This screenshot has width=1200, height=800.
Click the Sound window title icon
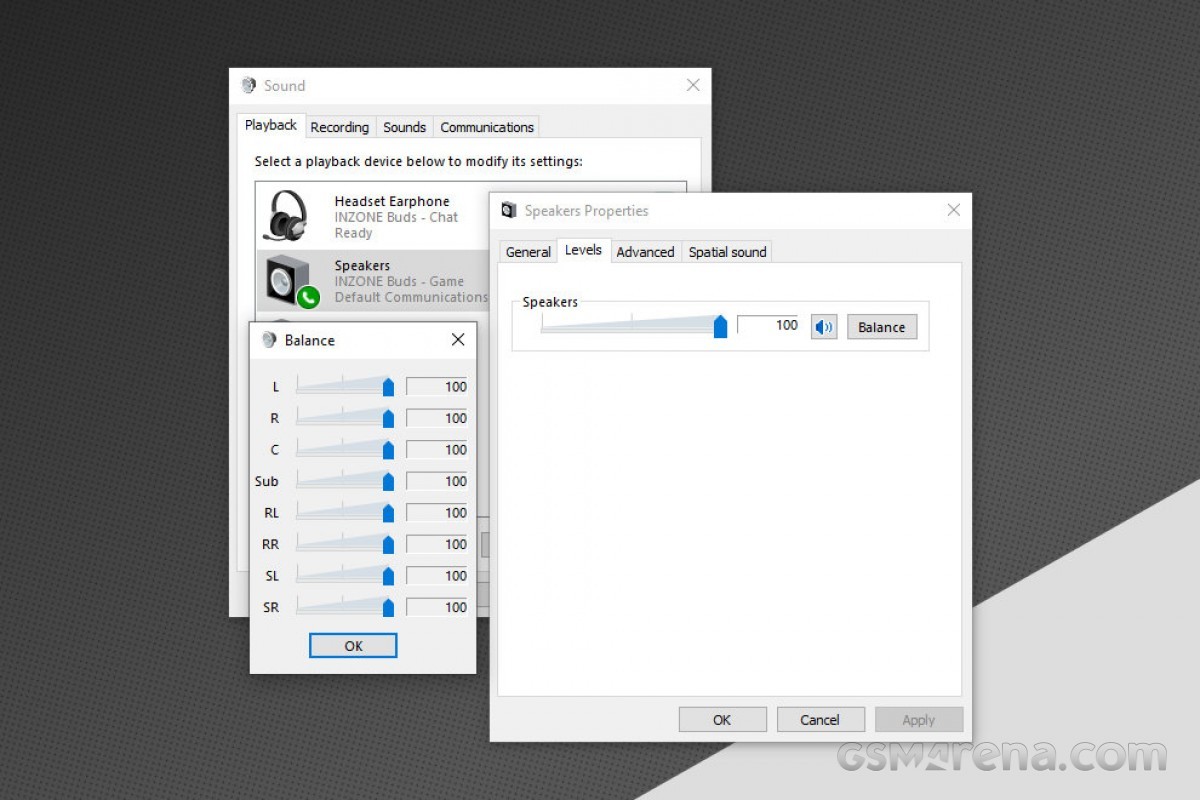[x=249, y=86]
